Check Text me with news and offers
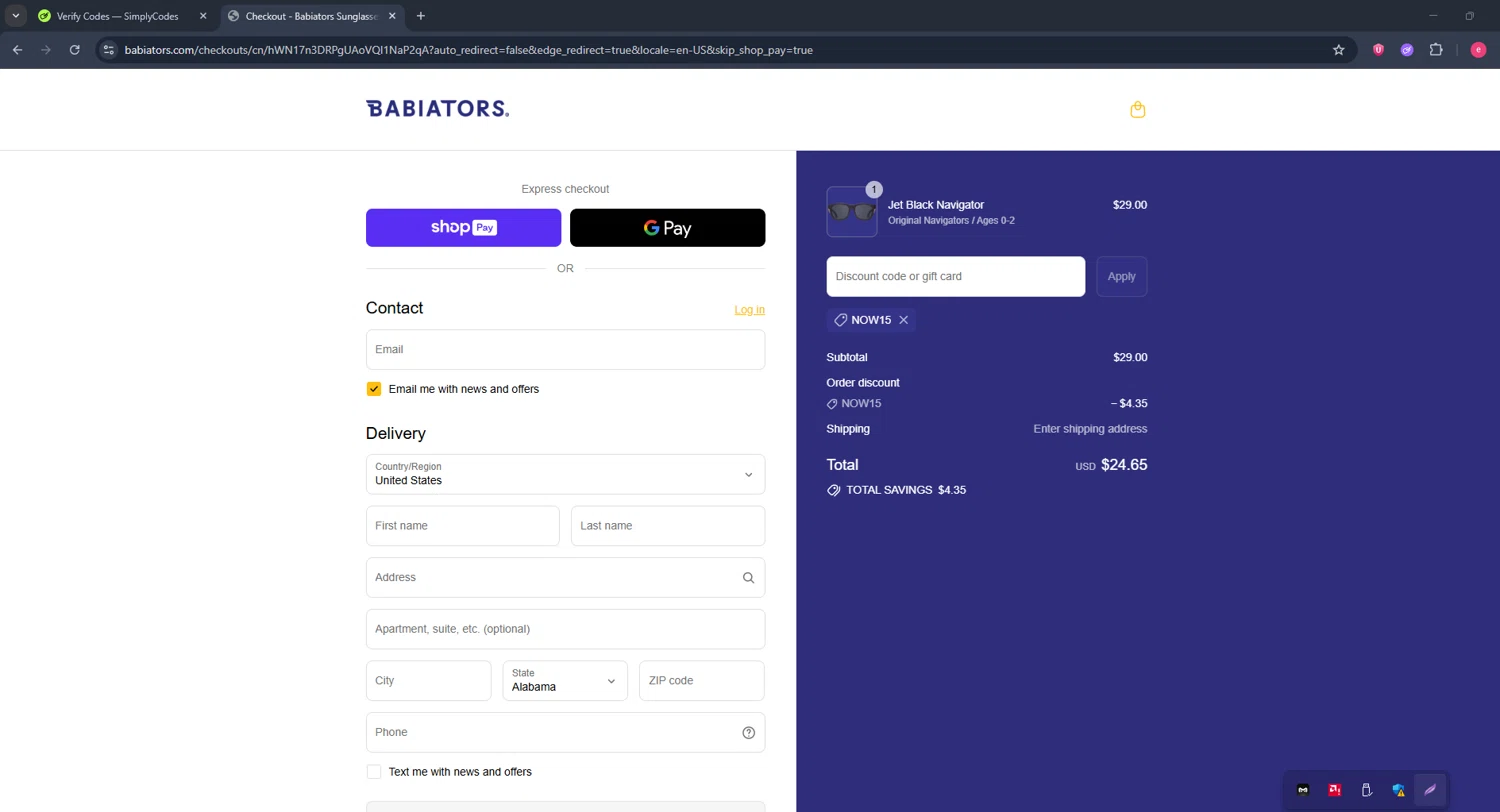Viewport: 1500px width, 812px height. pyautogui.click(x=374, y=772)
